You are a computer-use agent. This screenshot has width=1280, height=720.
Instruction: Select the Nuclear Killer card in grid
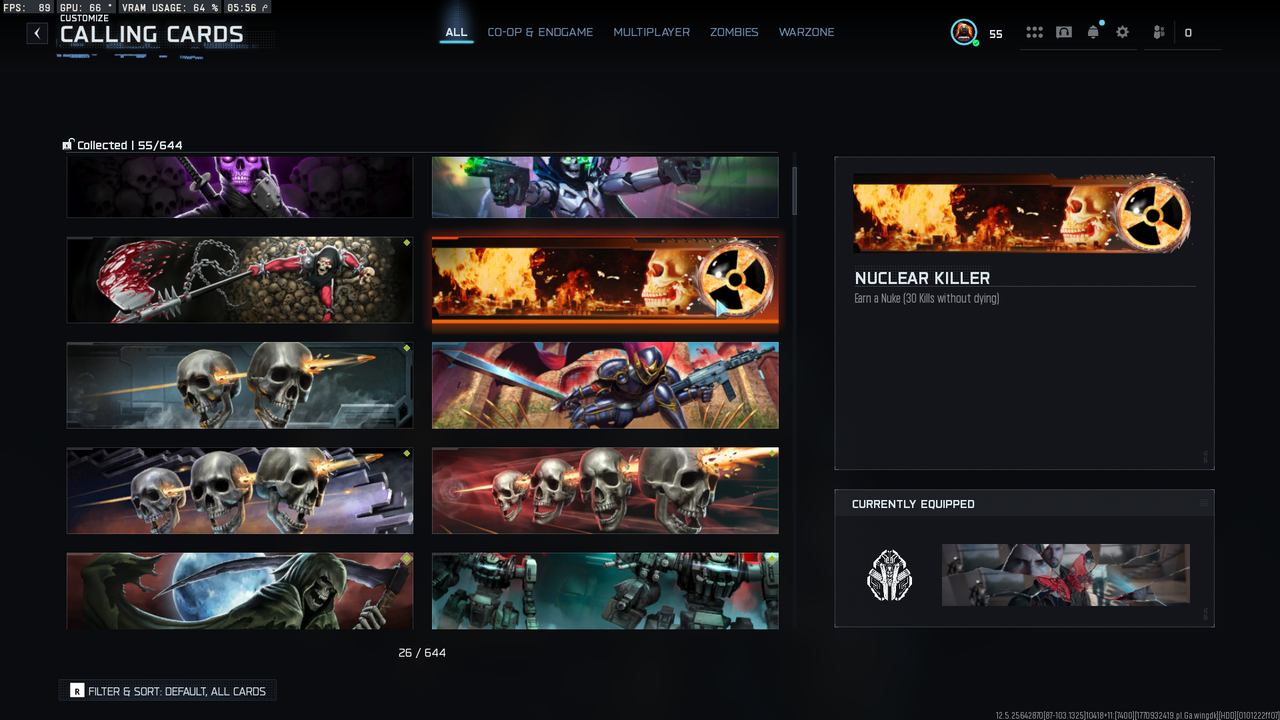[x=605, y=280]
